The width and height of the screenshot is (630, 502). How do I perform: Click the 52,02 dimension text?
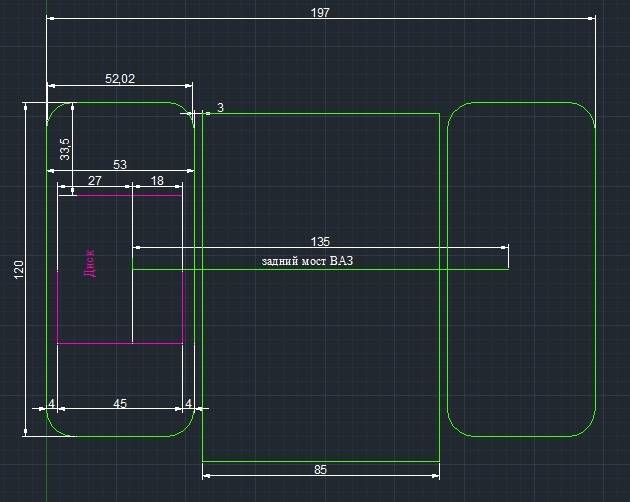click(x=120, y=79)
